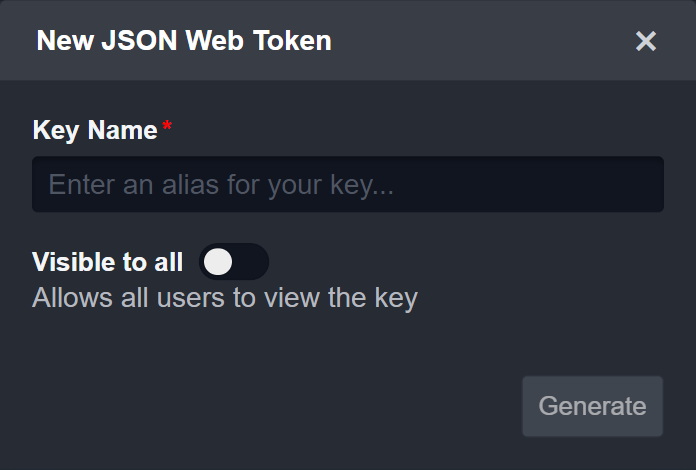The width and height of the screenshot is (696, 470).
Task: Dismiss the token creation modal
Action: [646, 41]
